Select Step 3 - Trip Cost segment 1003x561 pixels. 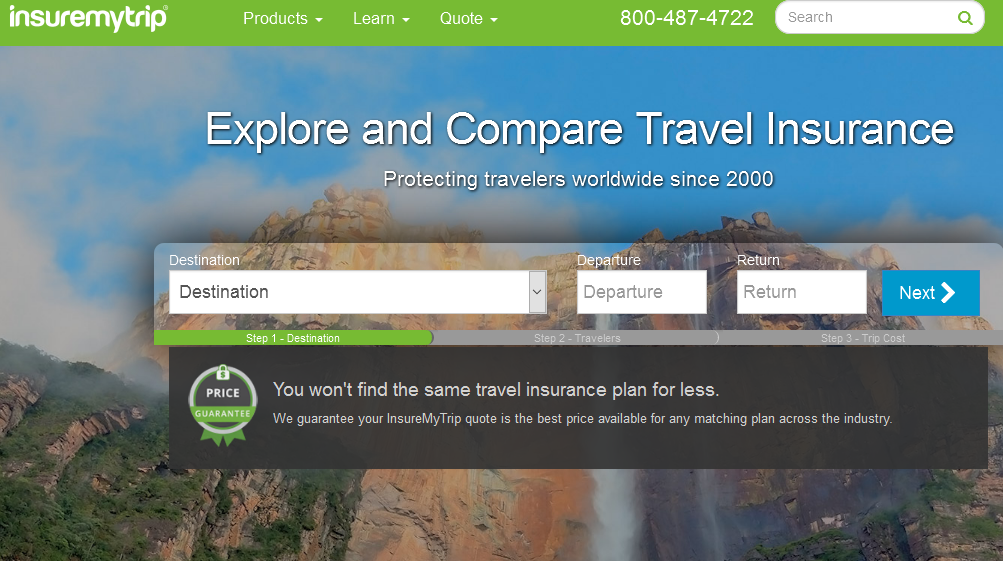point(863,338)
